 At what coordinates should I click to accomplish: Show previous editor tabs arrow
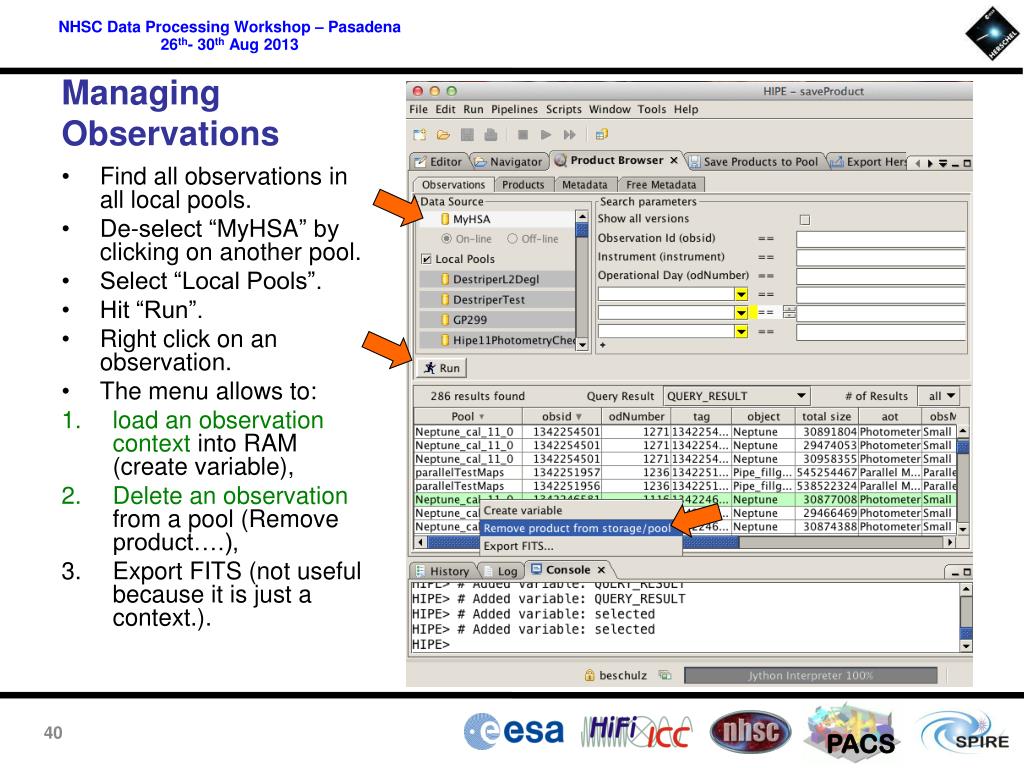point(918,163)
